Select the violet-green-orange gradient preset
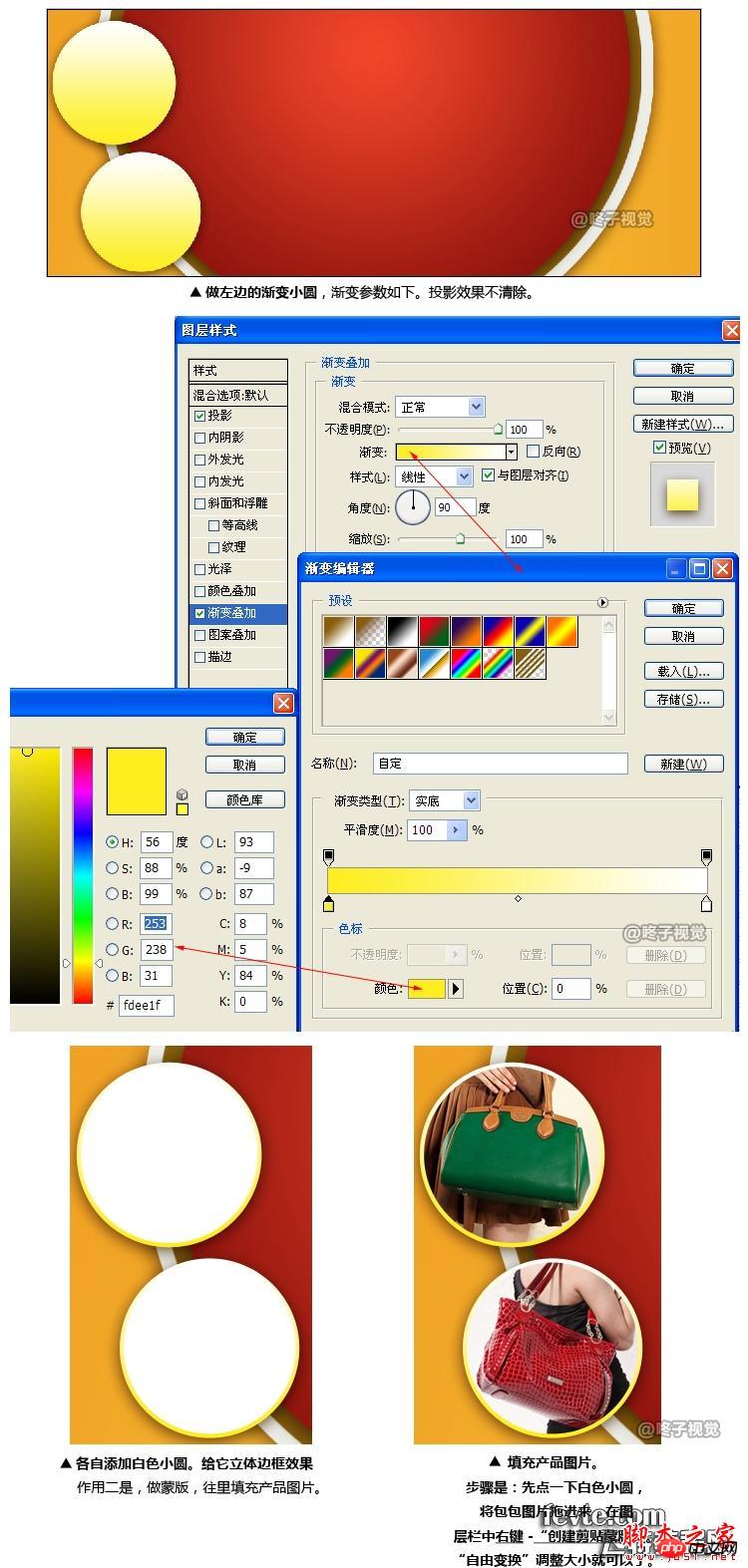748x1568 pixels. (339, 664)
